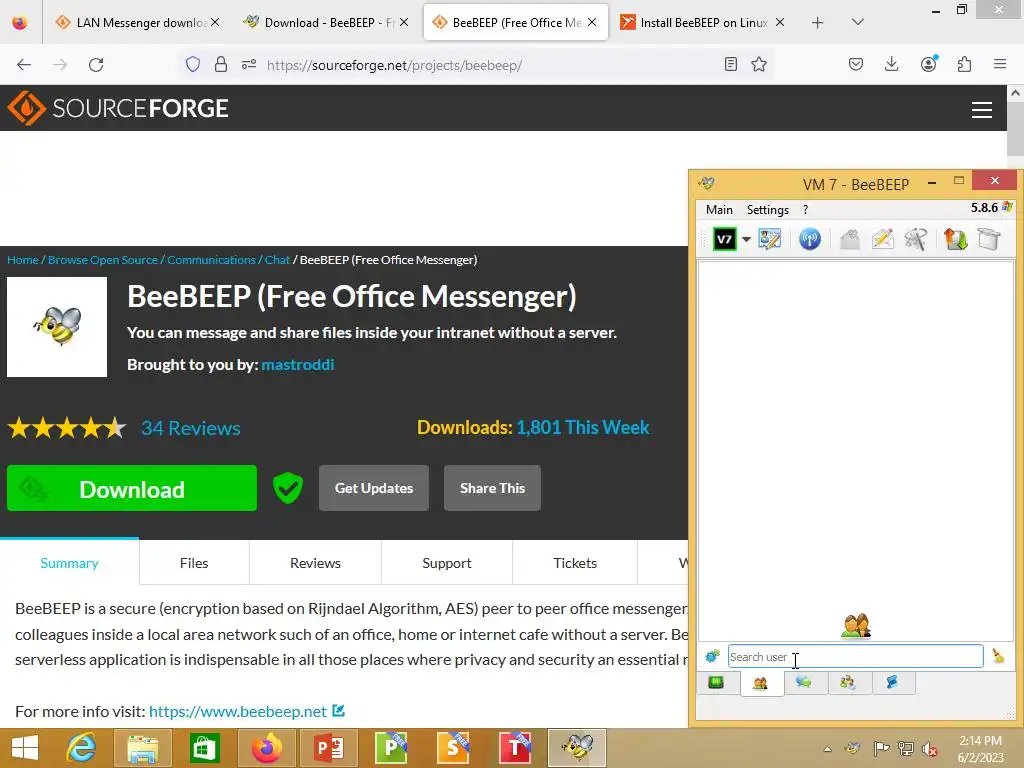Open the status dropdown arrow beside V7 avatar
Viewport: 1024px width, 768px height.
pyautogui.click(x=746, y=239)
